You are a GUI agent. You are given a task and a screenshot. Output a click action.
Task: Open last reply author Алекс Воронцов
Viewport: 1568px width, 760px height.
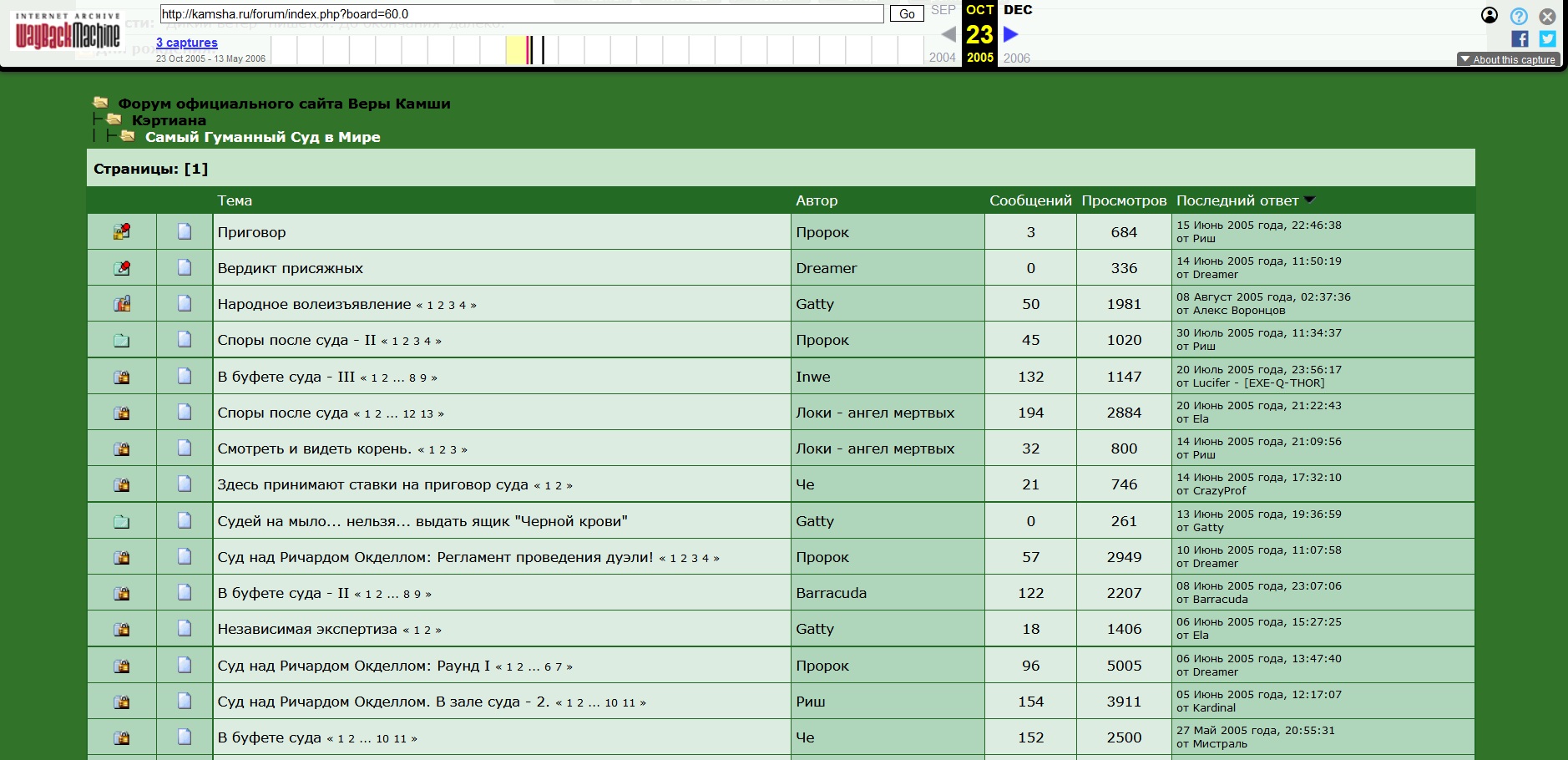coord(1239,311)
